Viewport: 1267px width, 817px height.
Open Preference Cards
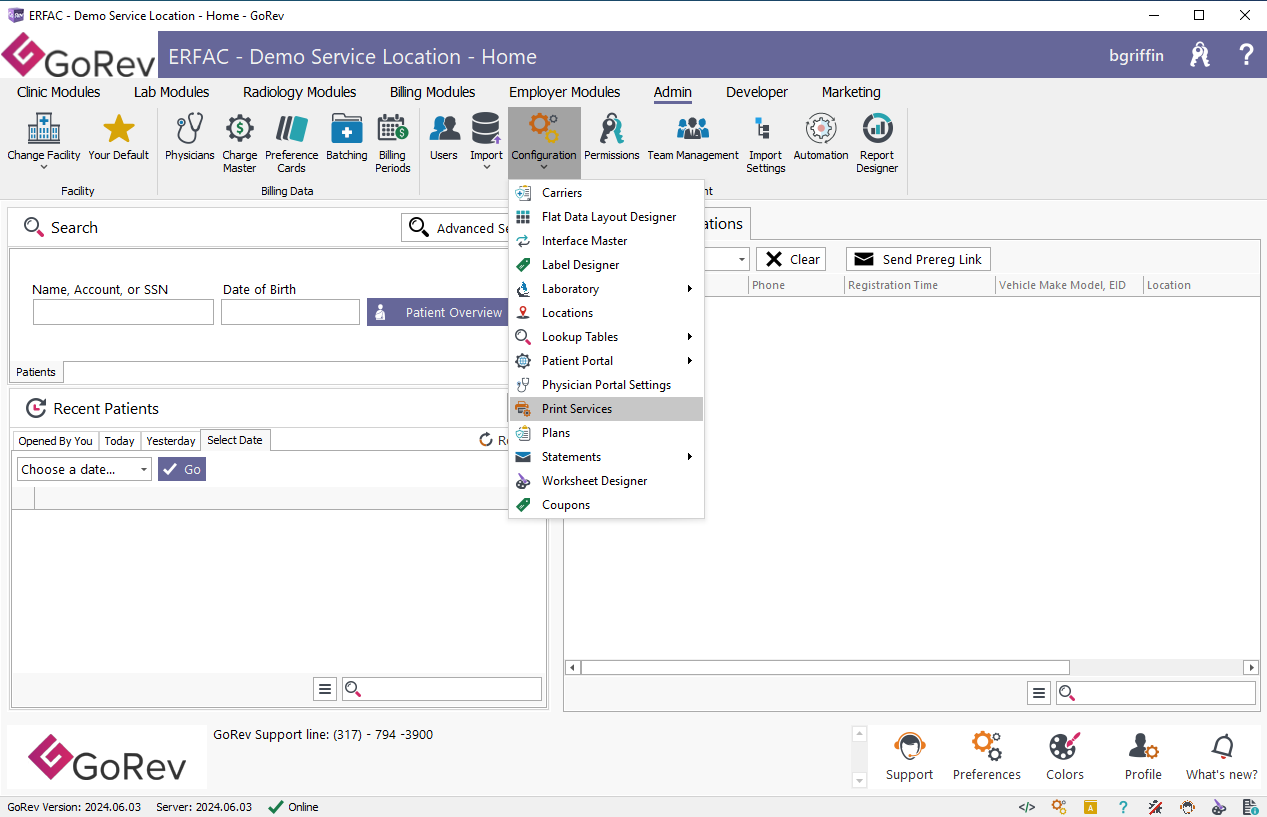(x=292, y=143)
